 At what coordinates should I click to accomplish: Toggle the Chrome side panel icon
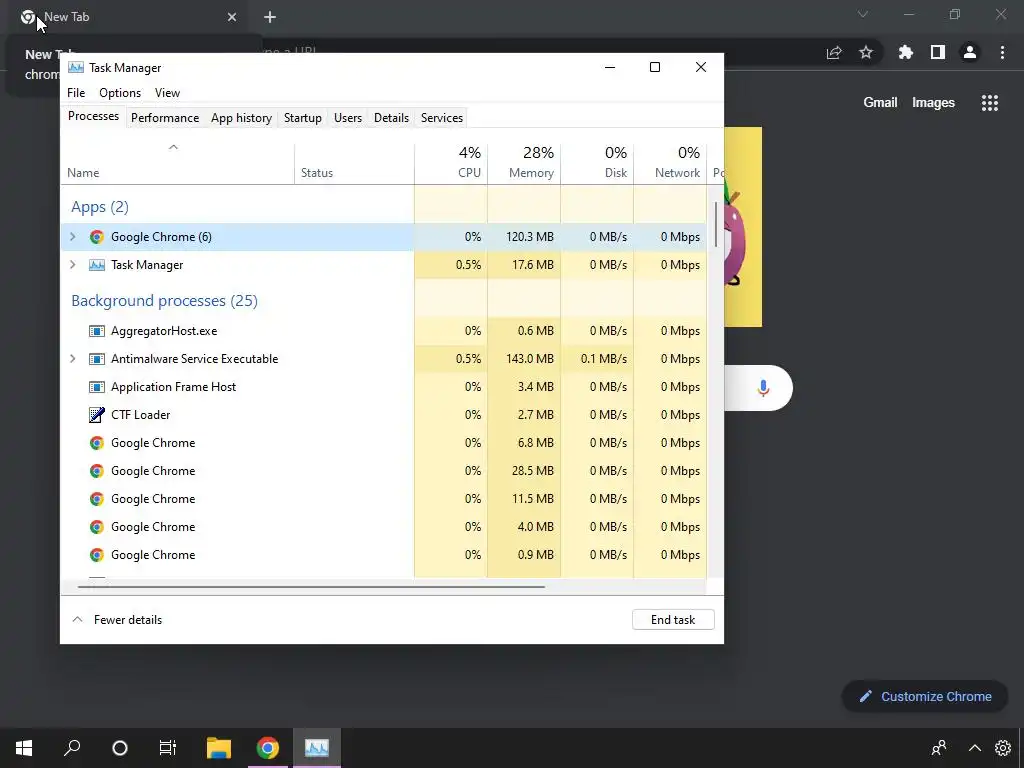coord(938,52)
